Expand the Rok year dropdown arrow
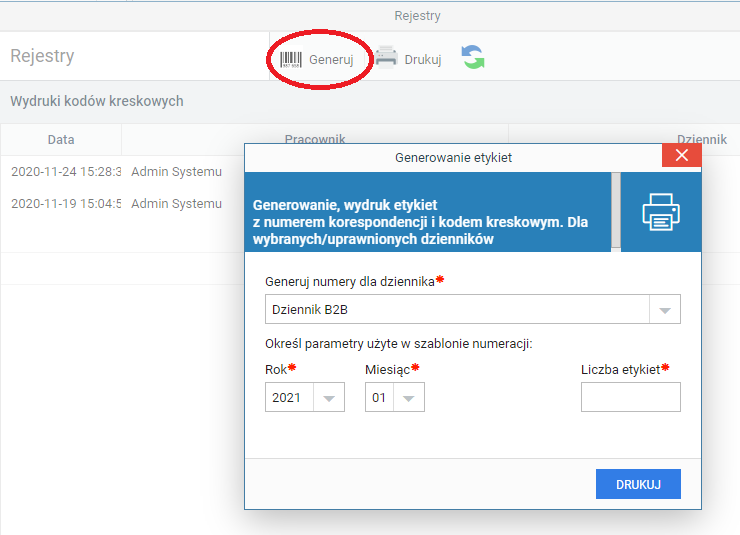740x535 pixels. 329,398
